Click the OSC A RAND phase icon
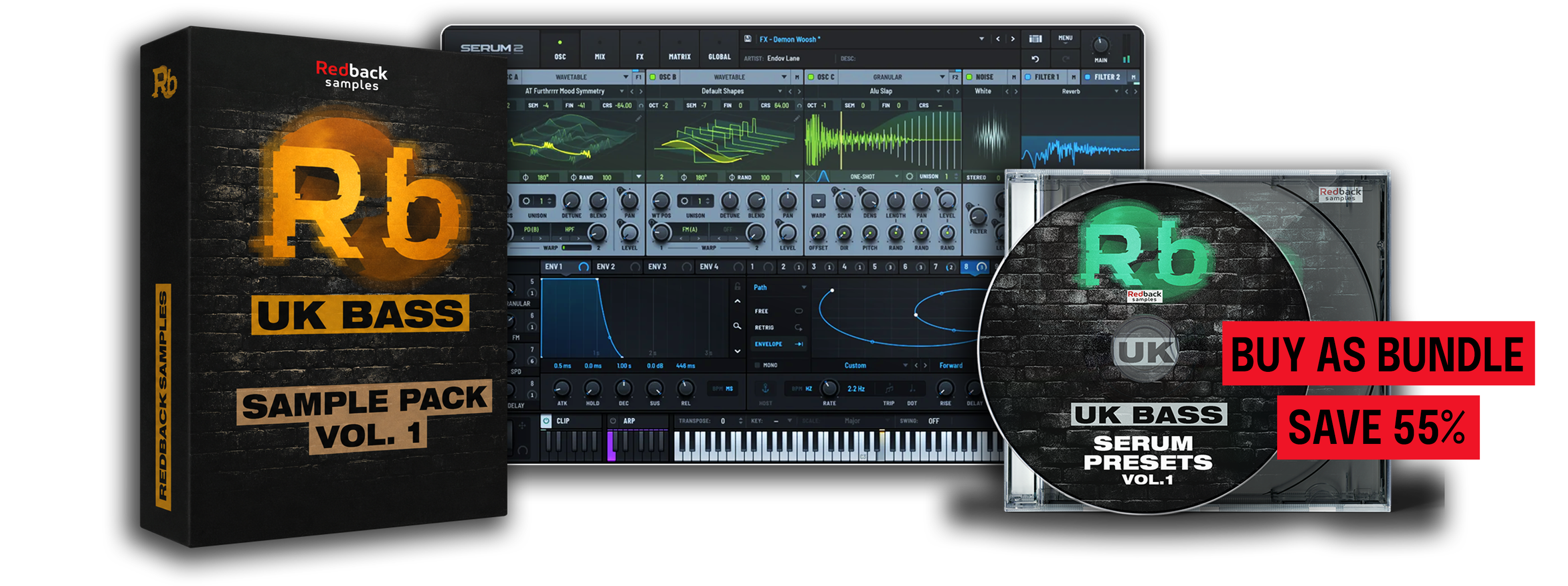The height and width of the screenshot is (586, 1568). 573,178
